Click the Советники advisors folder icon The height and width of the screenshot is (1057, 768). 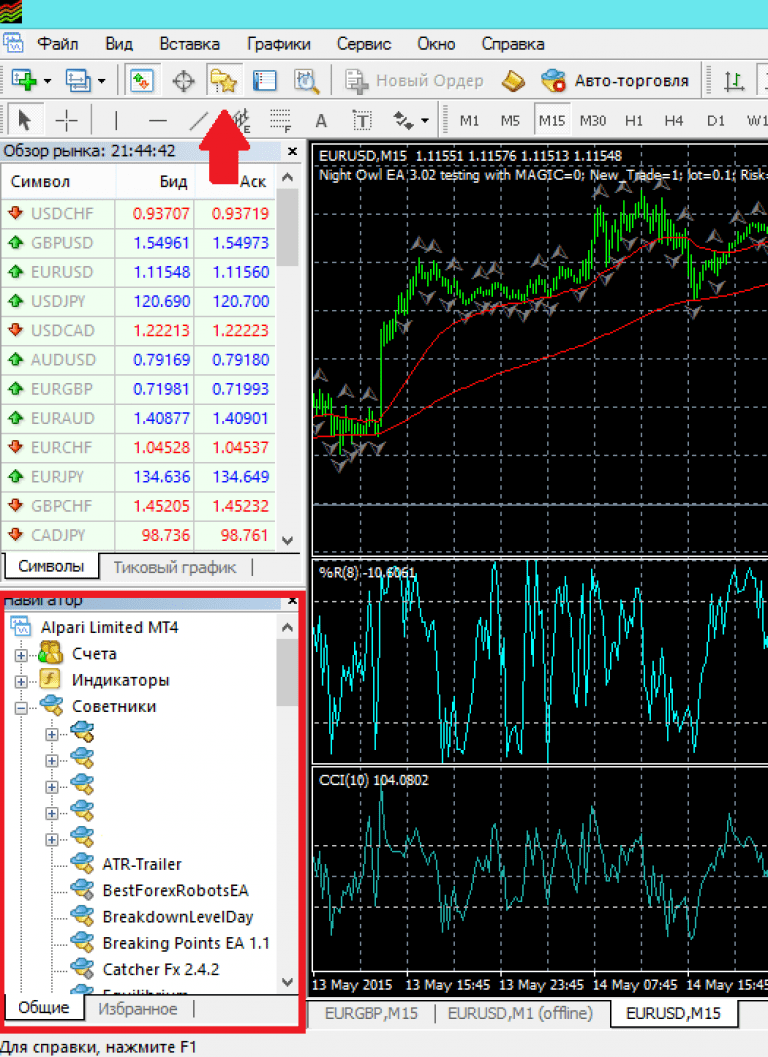pos(51,706)
